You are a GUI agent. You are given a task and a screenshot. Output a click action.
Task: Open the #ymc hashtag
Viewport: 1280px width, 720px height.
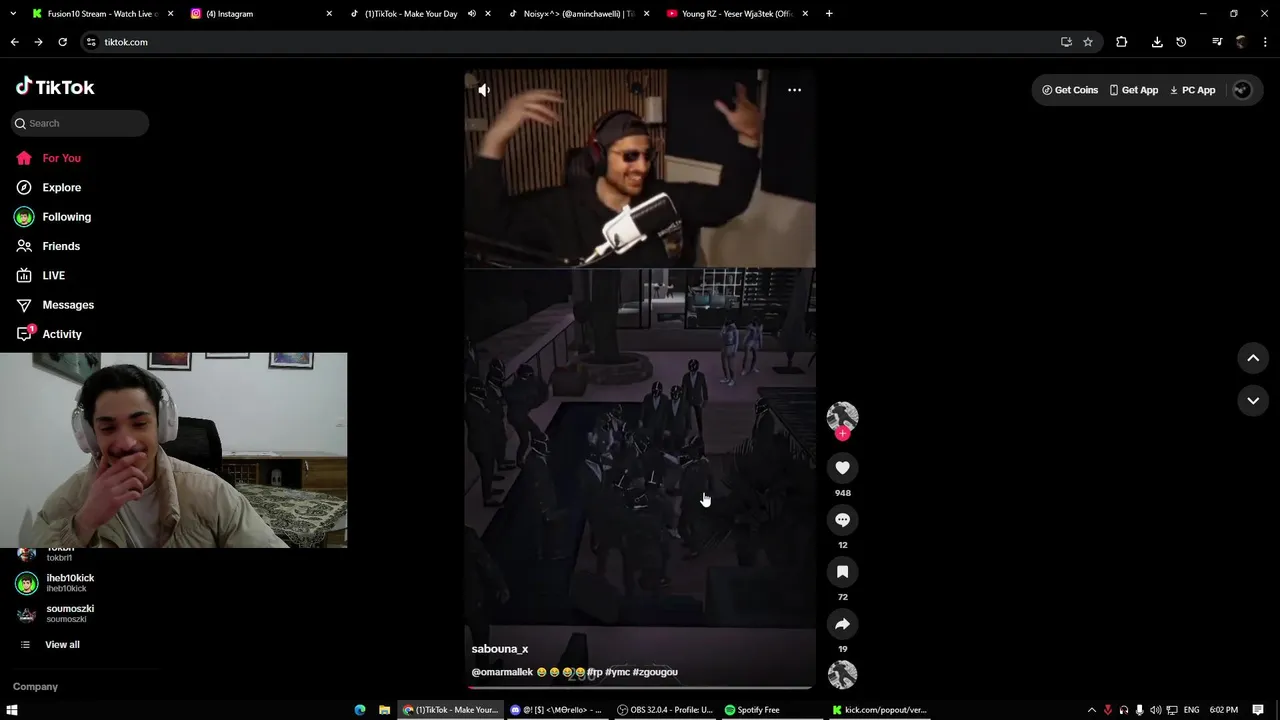(x=617, y=672)
